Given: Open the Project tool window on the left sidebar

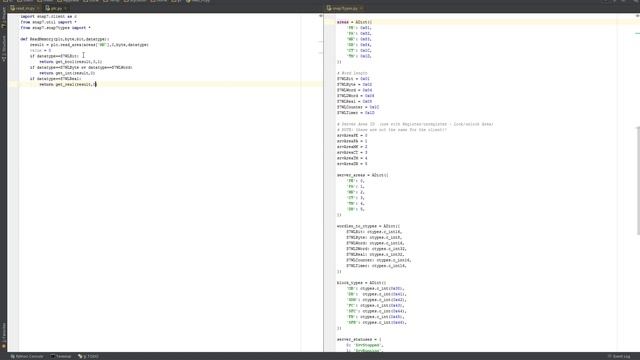Looking at the screenshot, I should 4,18.
